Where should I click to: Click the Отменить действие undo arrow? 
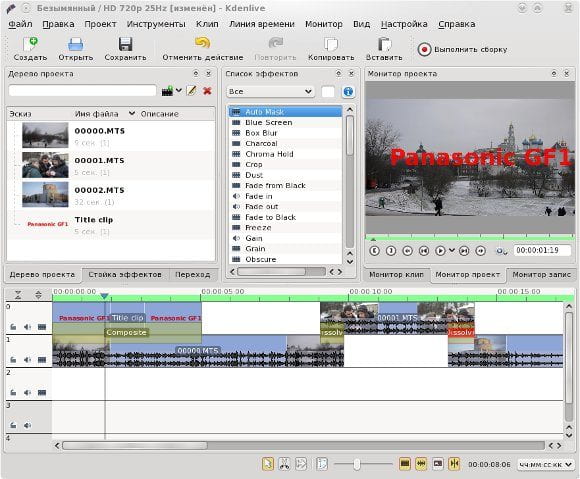click(202, 43)
